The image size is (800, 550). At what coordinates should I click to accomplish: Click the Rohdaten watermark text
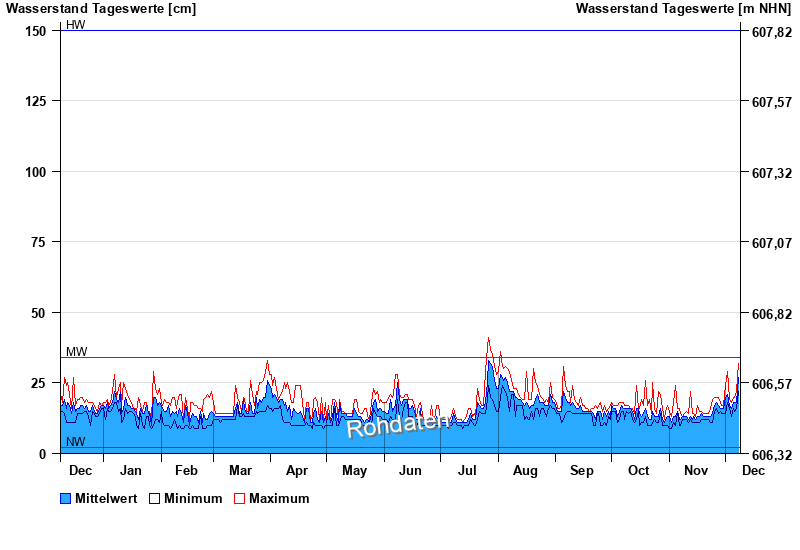tap(399, 424)
